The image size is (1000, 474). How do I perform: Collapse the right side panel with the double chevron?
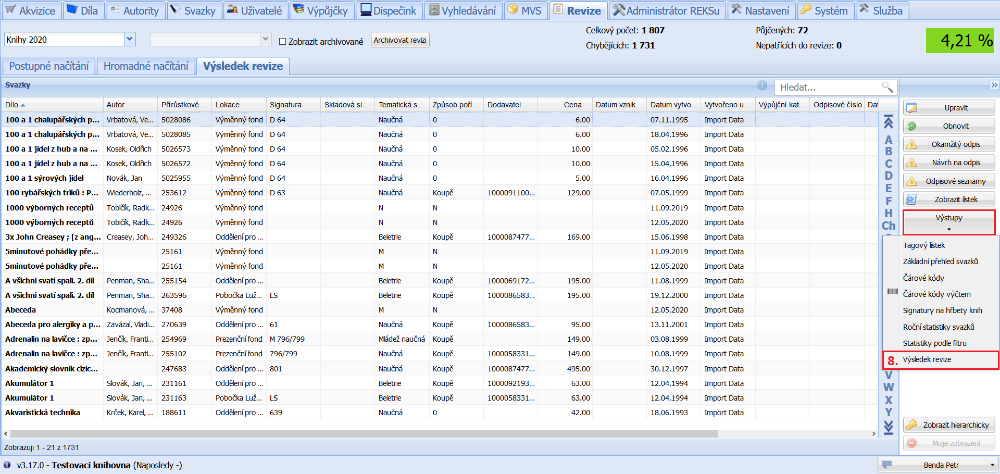tap(994, 86)
